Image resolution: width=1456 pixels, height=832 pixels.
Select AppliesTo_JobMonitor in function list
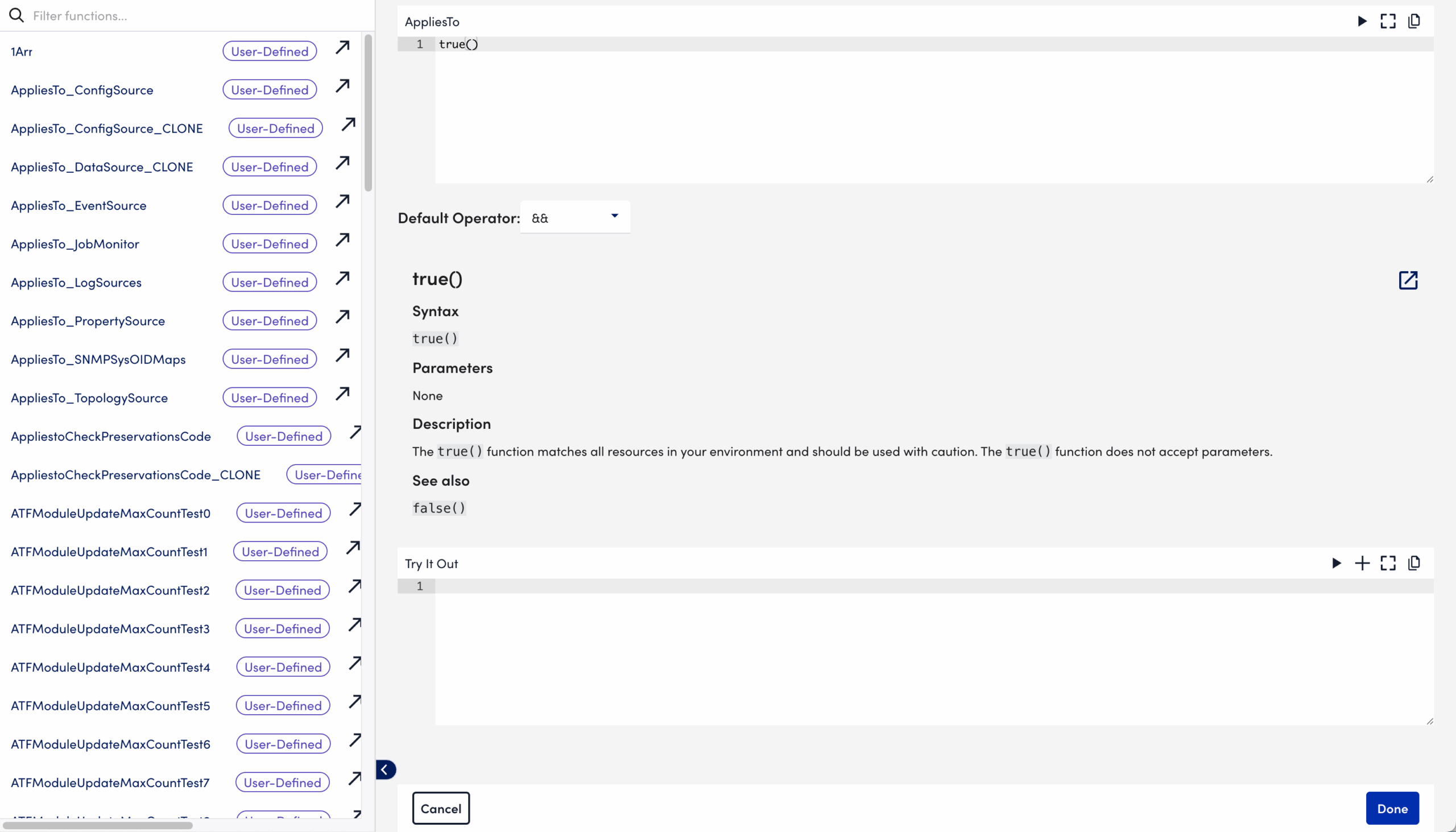(75, 244)
